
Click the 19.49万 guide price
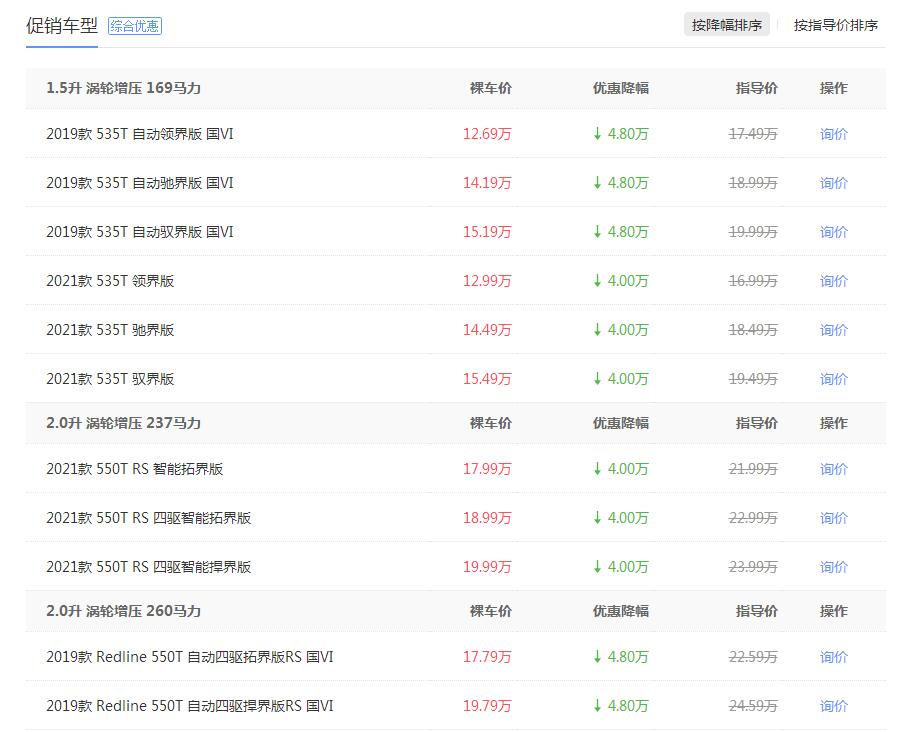753,379
